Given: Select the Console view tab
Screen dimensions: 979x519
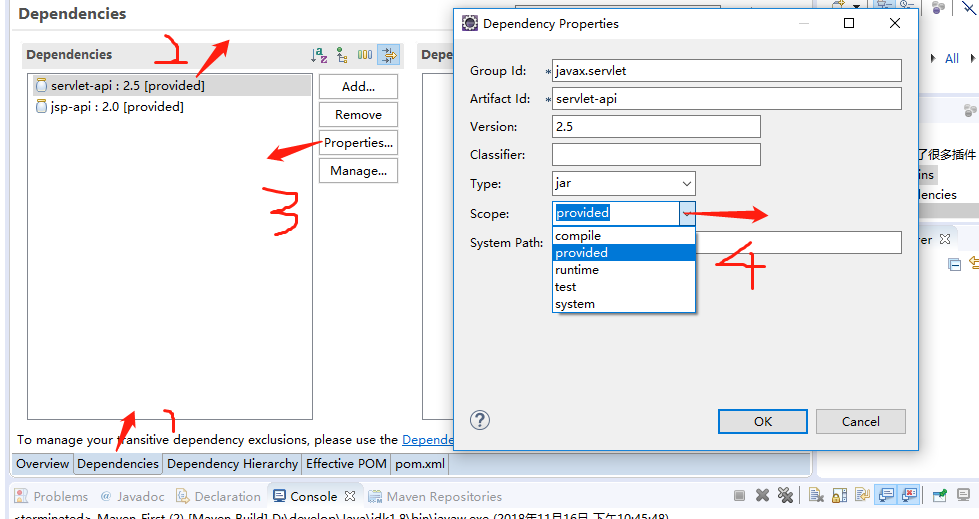Looking at the screenshot, I should coord(305,497).
